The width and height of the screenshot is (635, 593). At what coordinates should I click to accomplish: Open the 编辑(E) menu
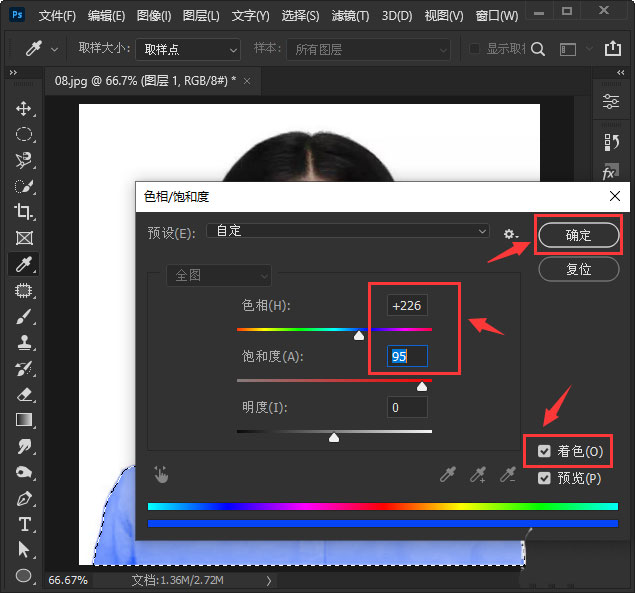pyautogui.click(x=106, y=16)
